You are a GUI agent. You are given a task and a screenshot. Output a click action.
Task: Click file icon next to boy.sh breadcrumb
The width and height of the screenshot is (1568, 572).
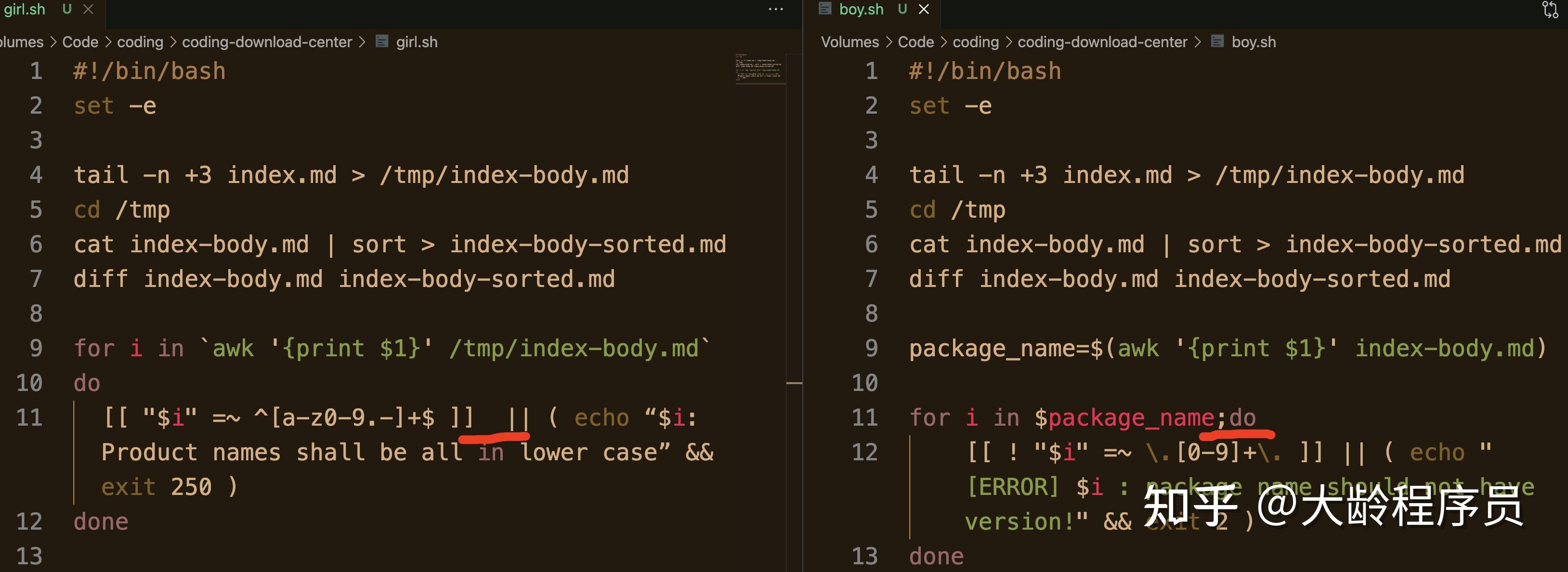1217,41
